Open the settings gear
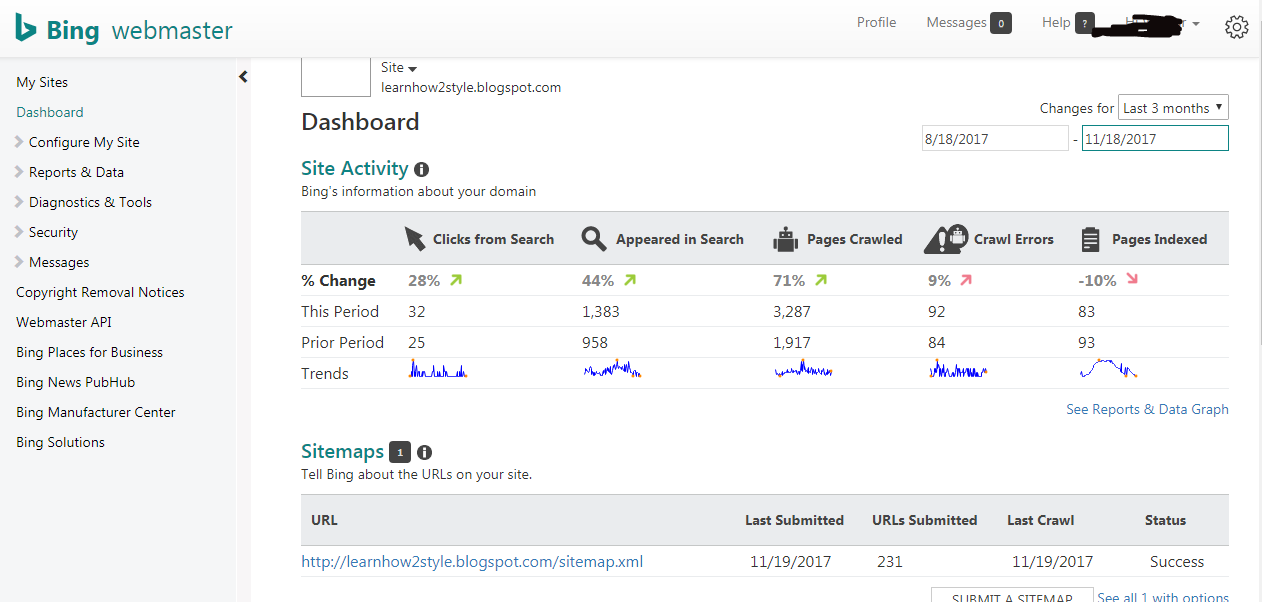Screen dimensions: 1262x602 pyautogui.click(x=1236, y=27)
